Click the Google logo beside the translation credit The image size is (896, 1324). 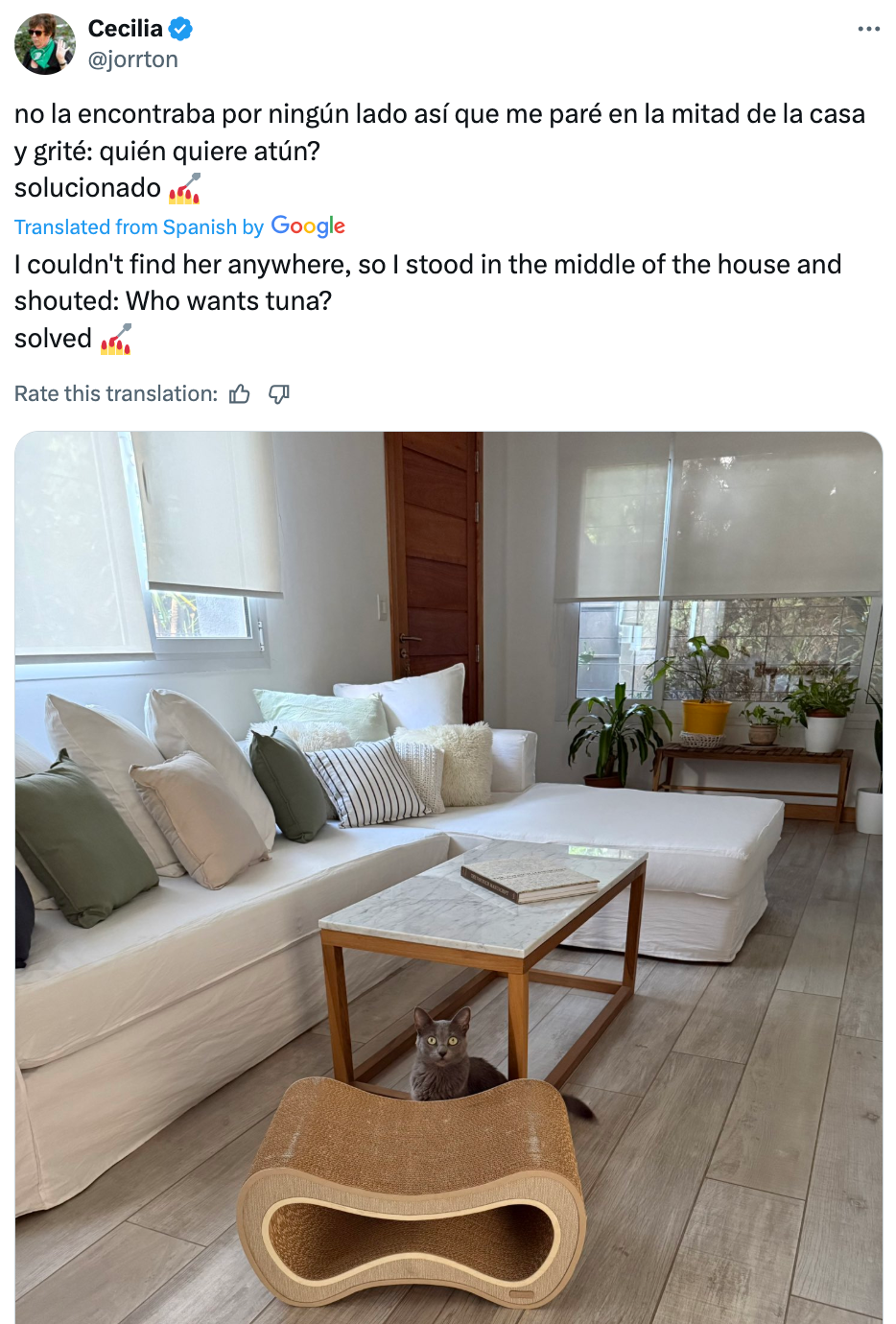(308, 226)
